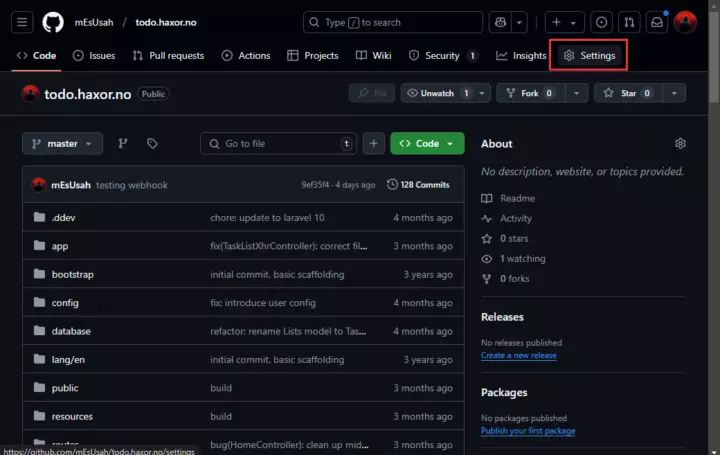Open the Activity link in About

(506, 219)
